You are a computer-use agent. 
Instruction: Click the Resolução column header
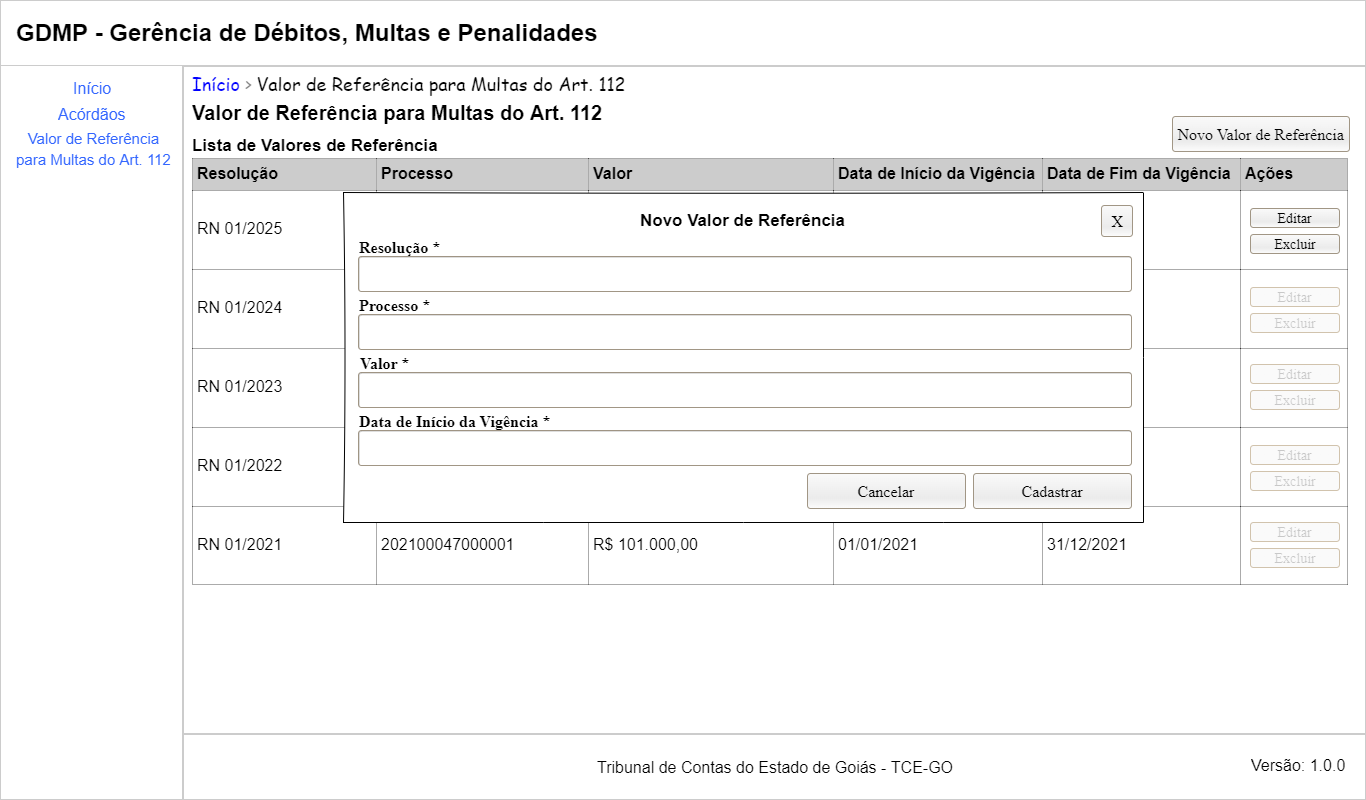(x=238, y=174)
